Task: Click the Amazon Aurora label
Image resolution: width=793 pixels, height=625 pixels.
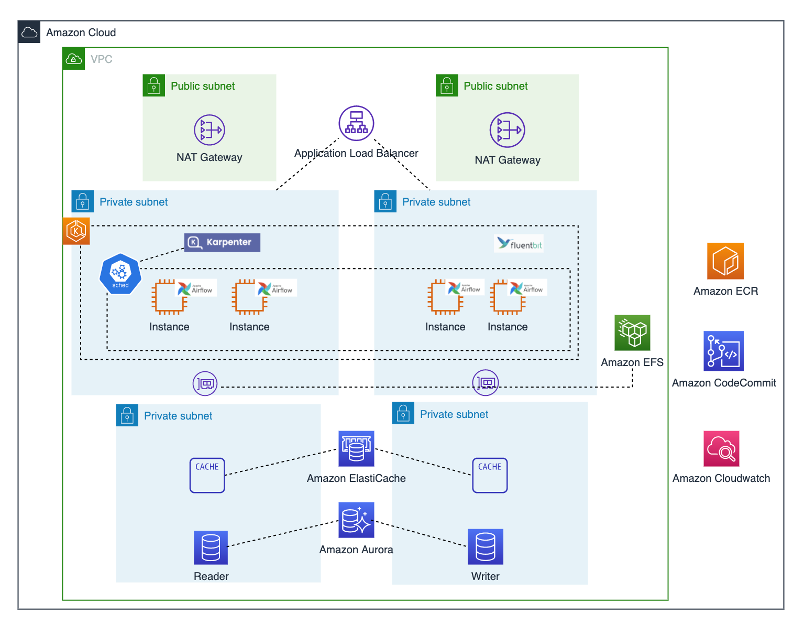Action: click(x=356, y=550)
